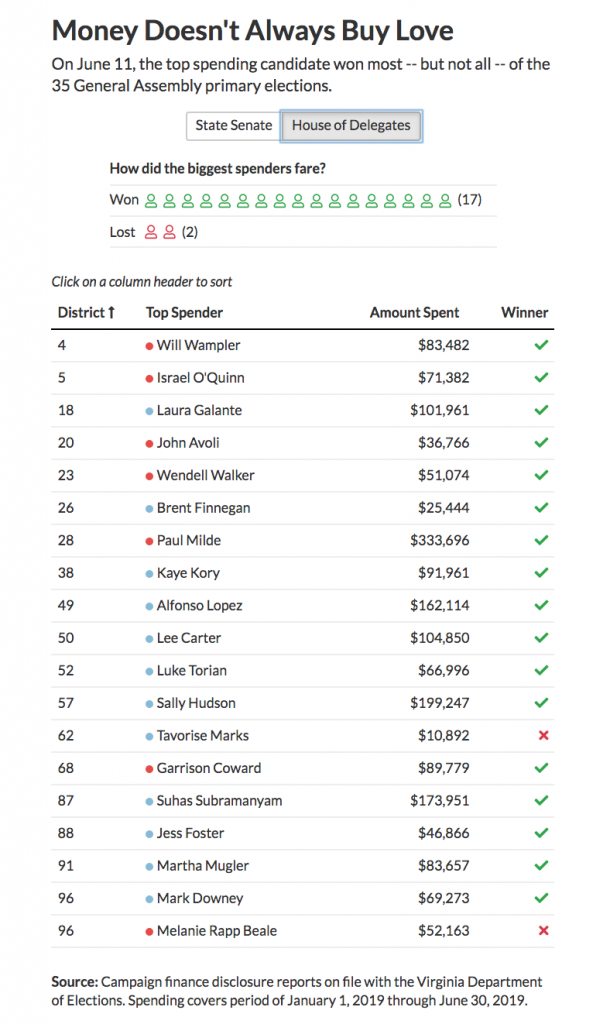Sort table by Top Spender header

pyautogui.click(x=184, y=312)
